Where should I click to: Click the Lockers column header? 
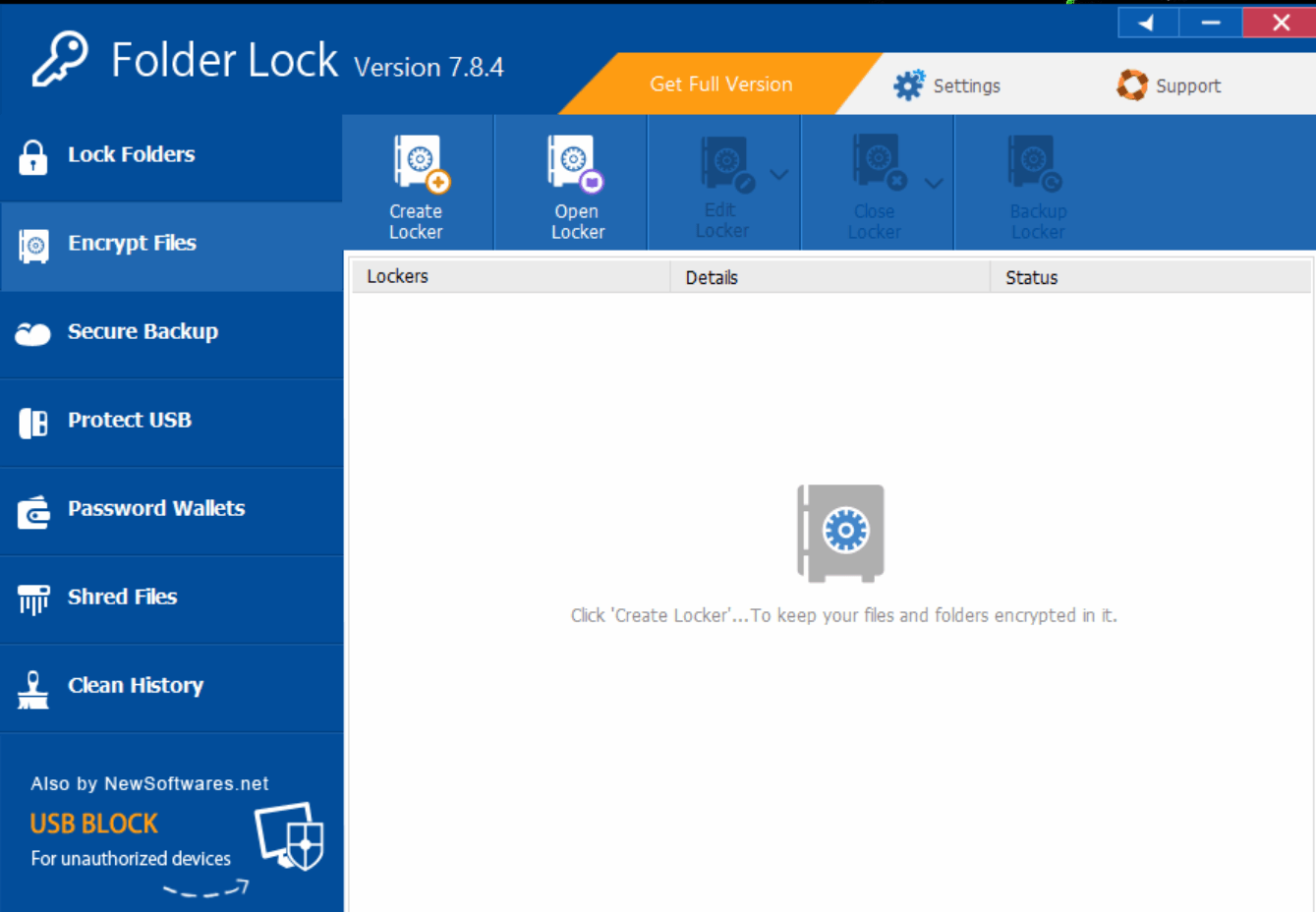(397, 277)
